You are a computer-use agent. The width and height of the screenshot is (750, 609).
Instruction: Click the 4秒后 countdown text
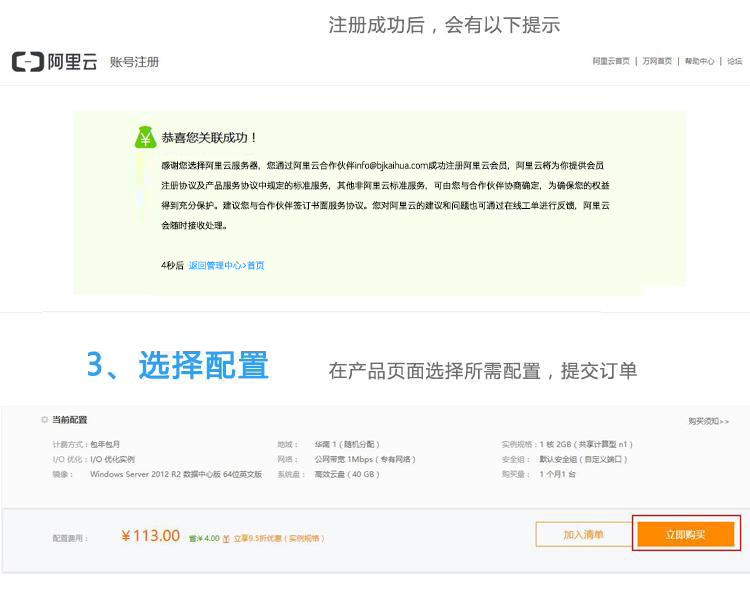click(172, 265)
